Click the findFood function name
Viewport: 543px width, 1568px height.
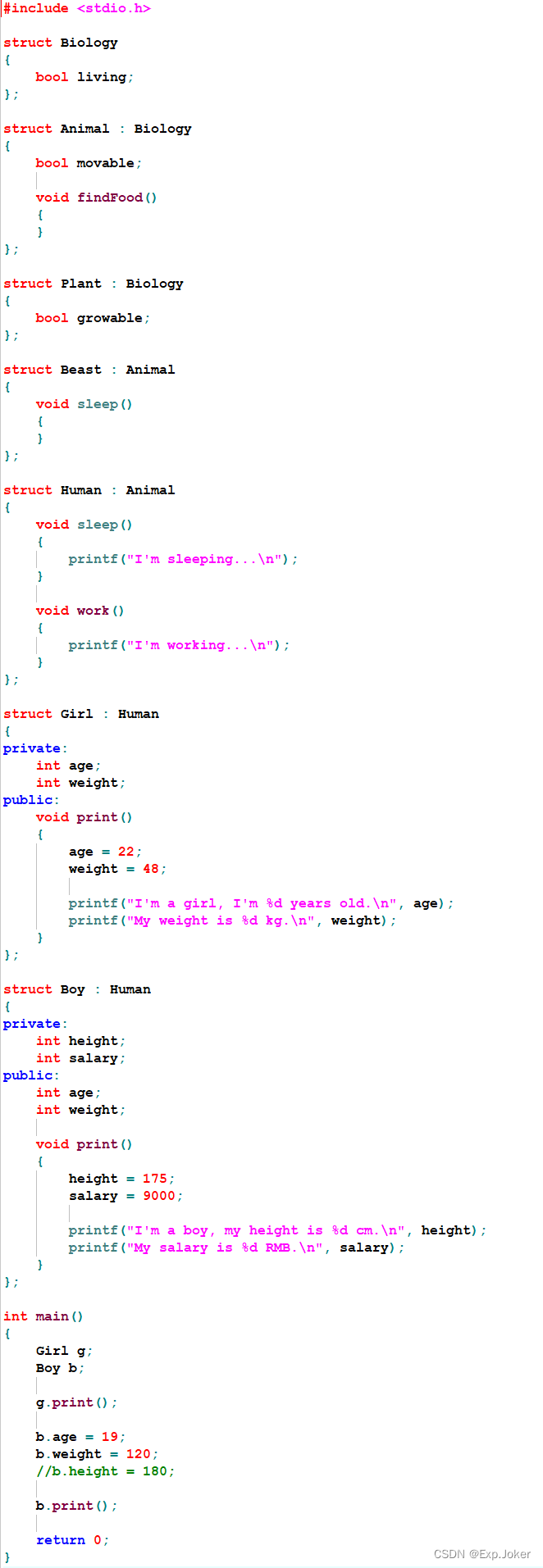pyautogui.click(x=109, y=198)
